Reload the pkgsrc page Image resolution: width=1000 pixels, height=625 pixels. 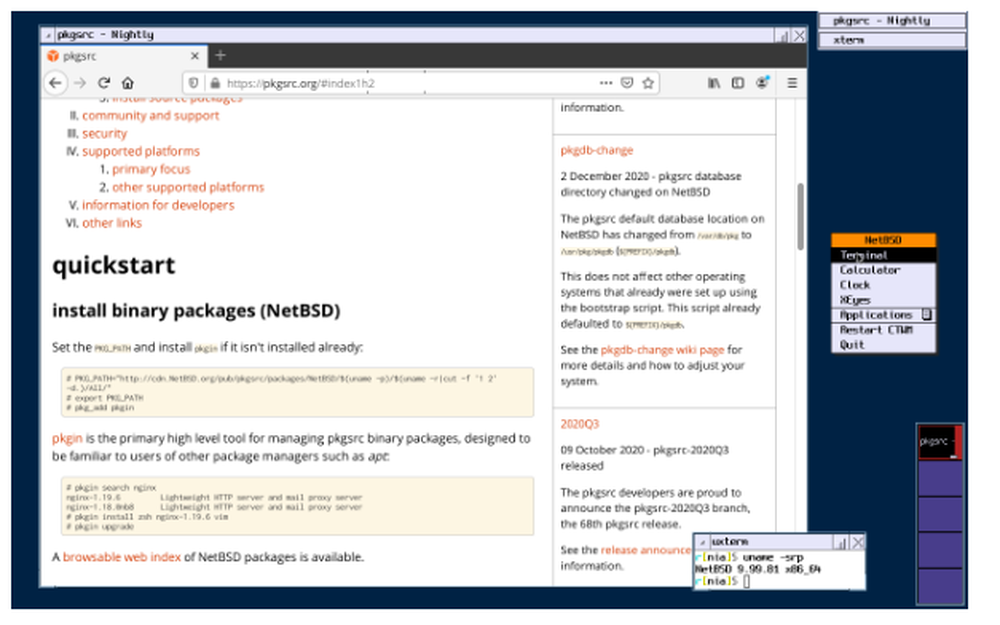(x=104, y=83)
